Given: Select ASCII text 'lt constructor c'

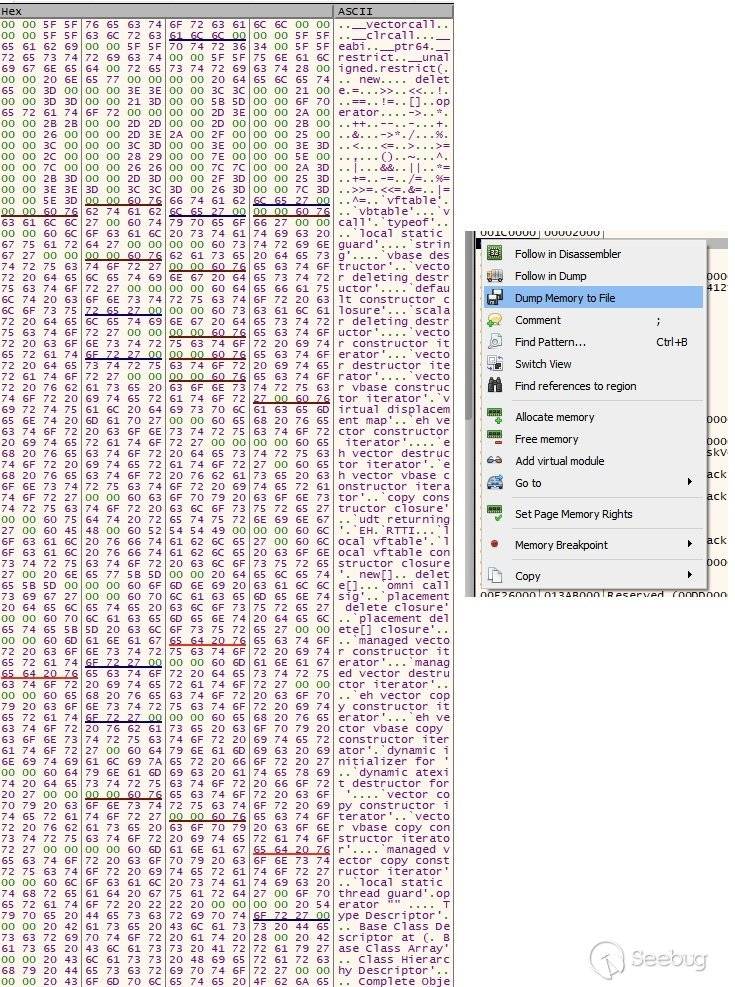Looking at the screenshot, I should click(x=394, y=300).
